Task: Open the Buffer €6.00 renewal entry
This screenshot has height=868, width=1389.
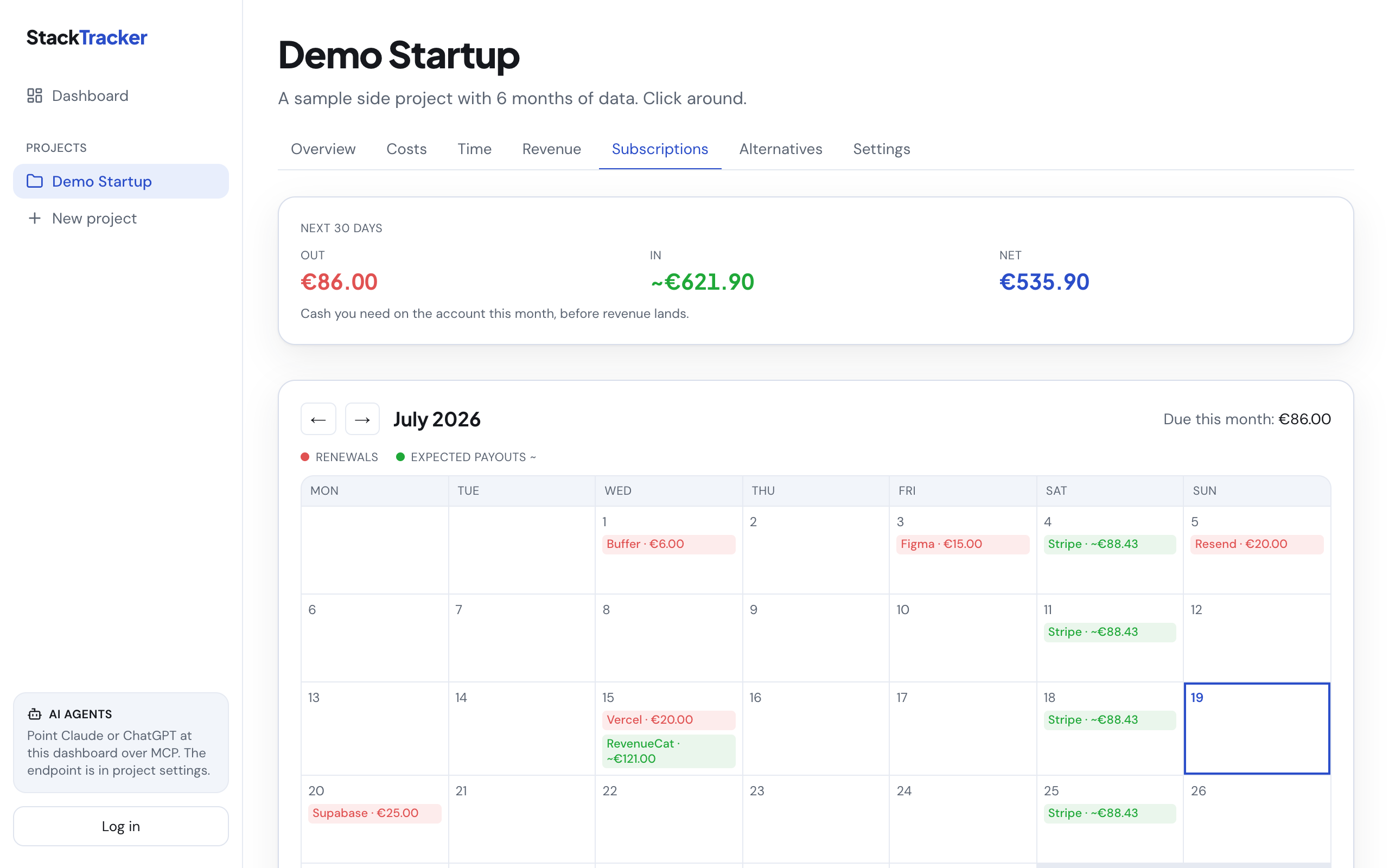Action: (668, 544)
